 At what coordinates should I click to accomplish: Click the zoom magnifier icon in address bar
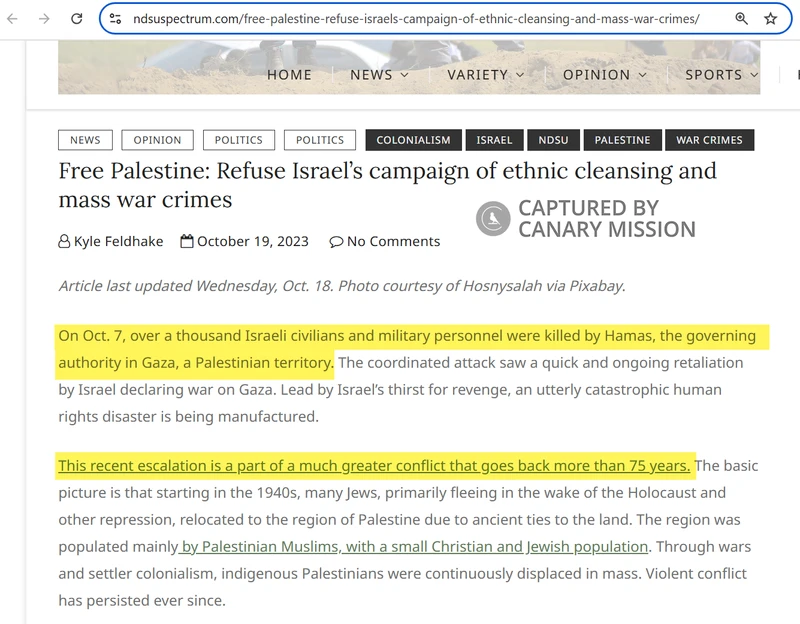741,19
